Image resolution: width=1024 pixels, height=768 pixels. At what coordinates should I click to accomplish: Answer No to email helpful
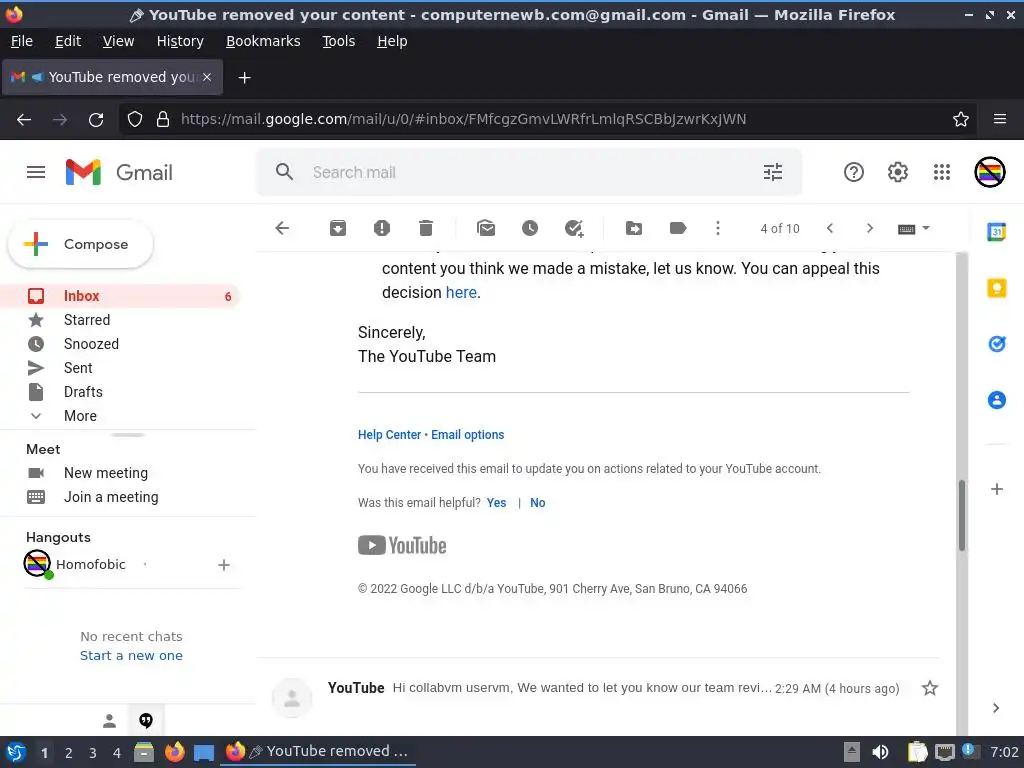(x=537, y=503)
